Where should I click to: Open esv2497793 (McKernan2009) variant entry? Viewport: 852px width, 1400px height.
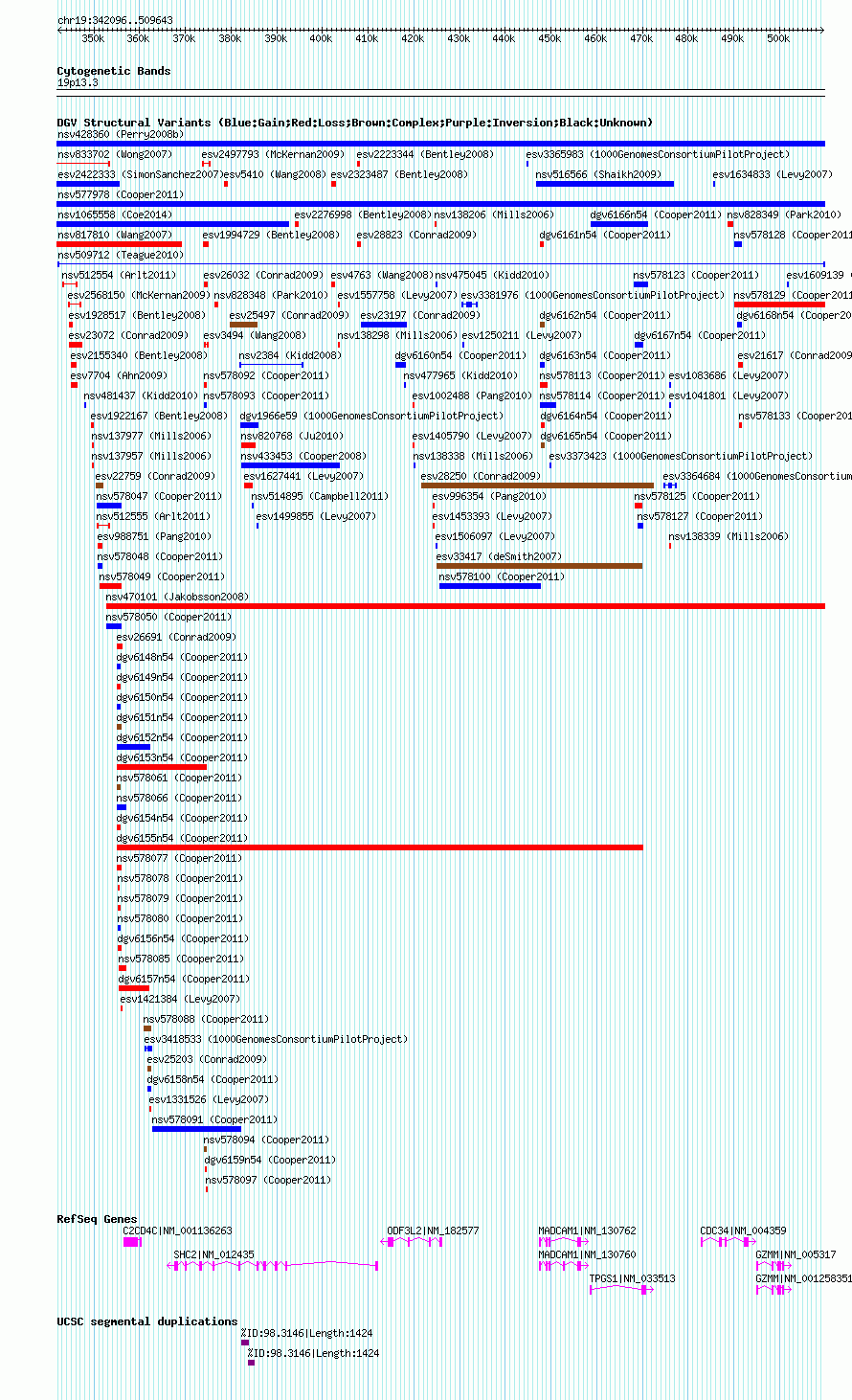point(273,154)
